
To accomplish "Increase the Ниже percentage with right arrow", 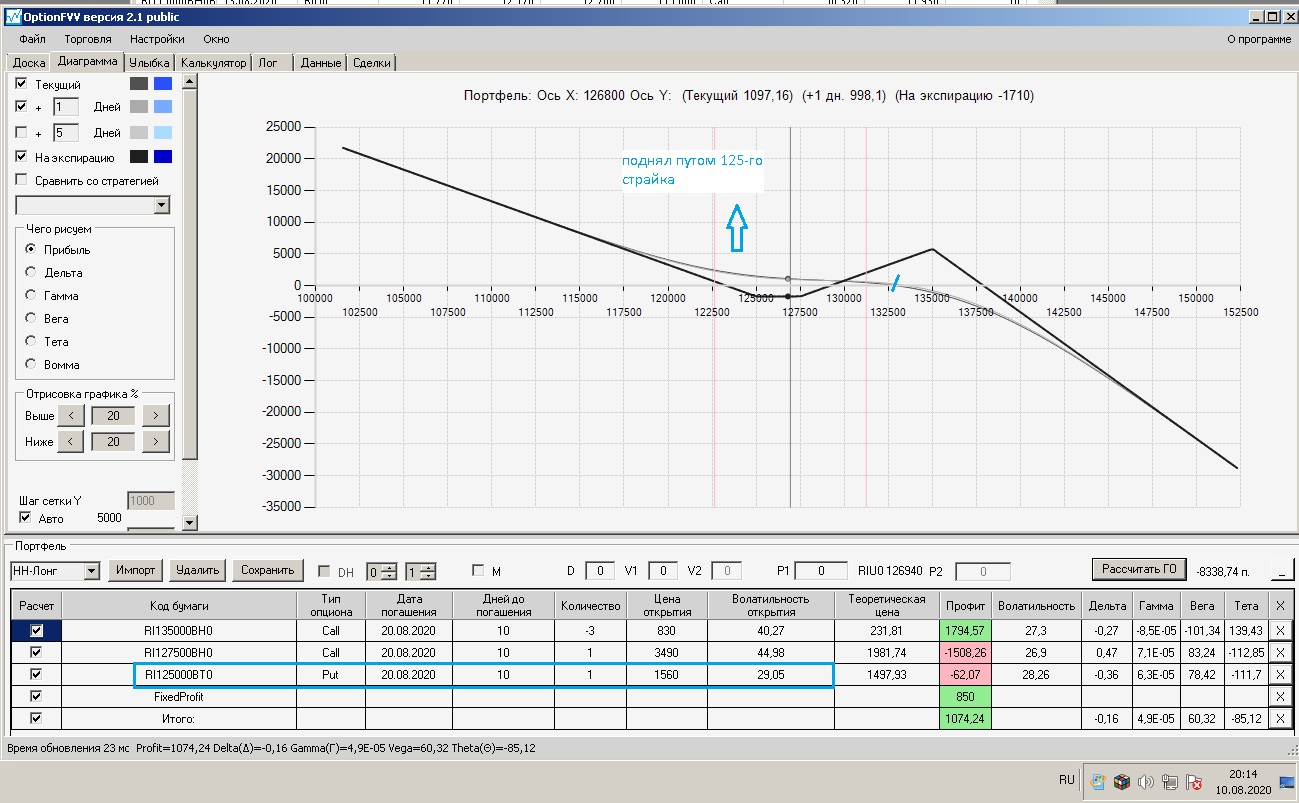I will point(155,441).
